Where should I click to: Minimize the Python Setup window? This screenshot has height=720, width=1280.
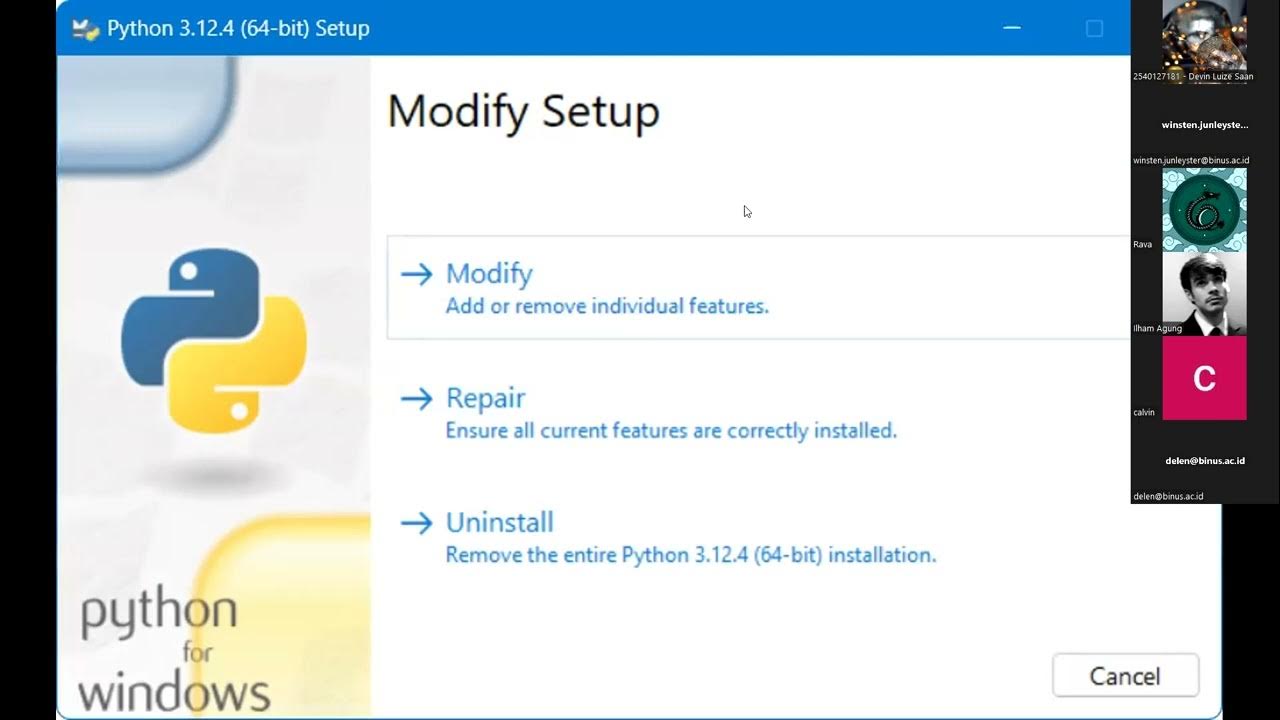pos(1012,28)
